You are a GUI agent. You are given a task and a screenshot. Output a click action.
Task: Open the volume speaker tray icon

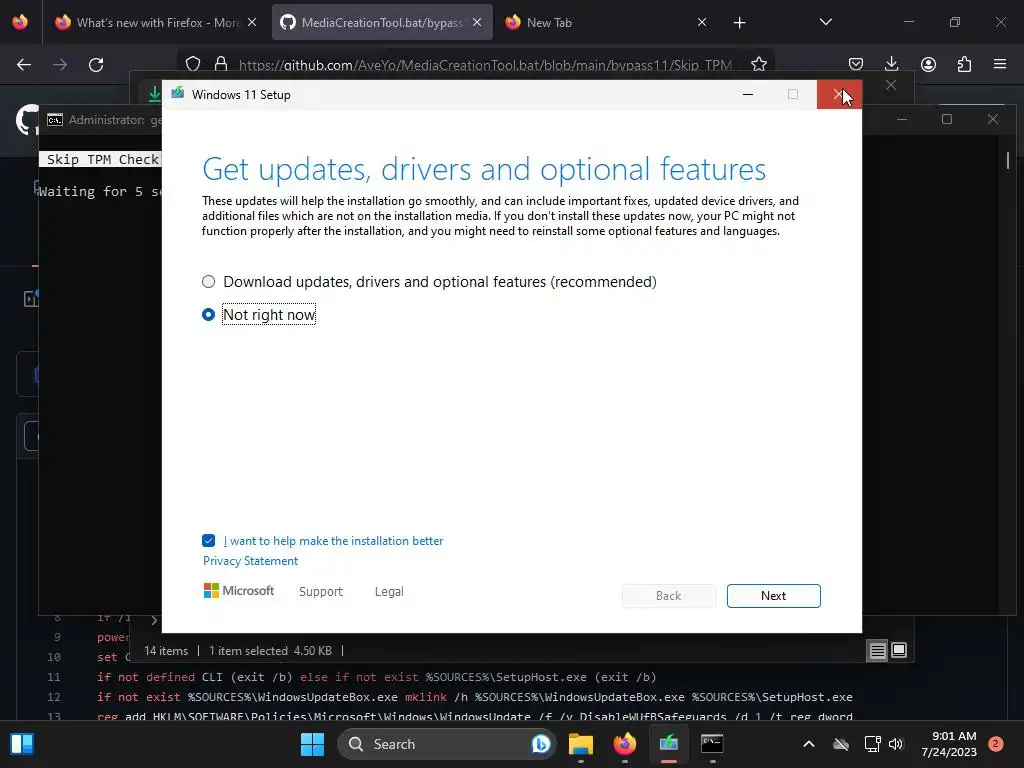(x=896, y=744)
